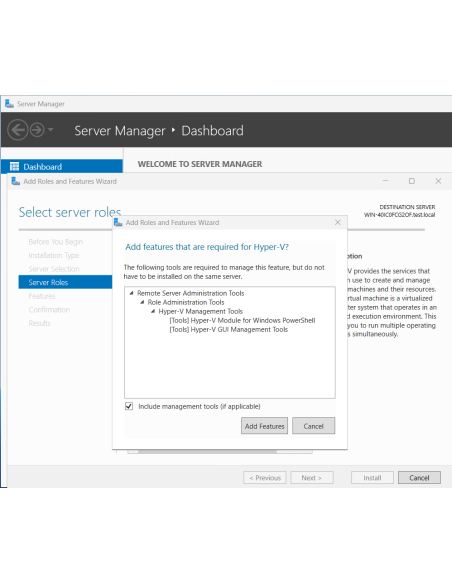The height and width of the screenshot is (584, 452).
Task: Minimize the outer Add Roles wizard window
Action: (x=385, y=181)
